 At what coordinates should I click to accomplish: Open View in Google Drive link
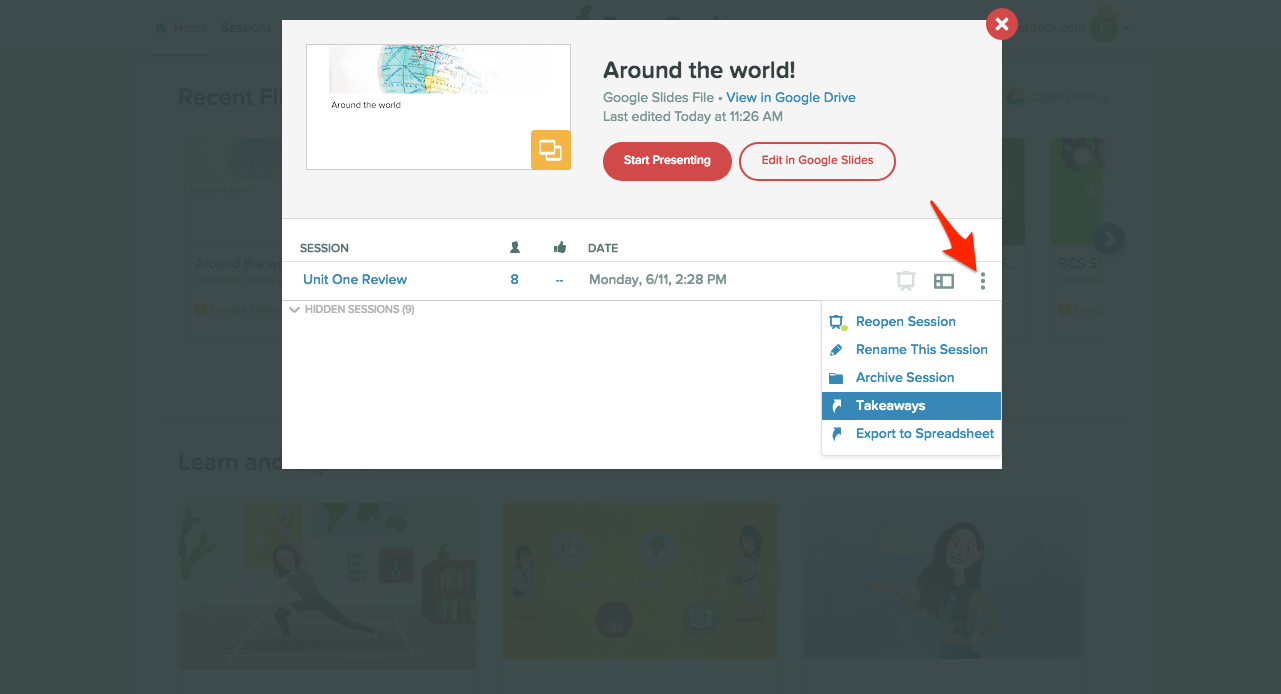pyautogui.click(x=791, y=98)
